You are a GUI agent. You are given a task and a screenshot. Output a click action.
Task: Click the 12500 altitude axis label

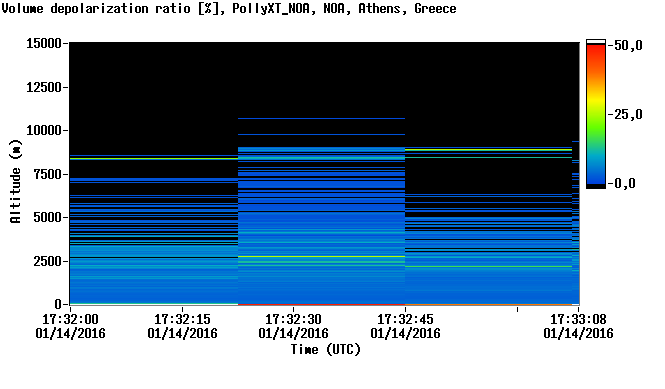coord(44,87)
